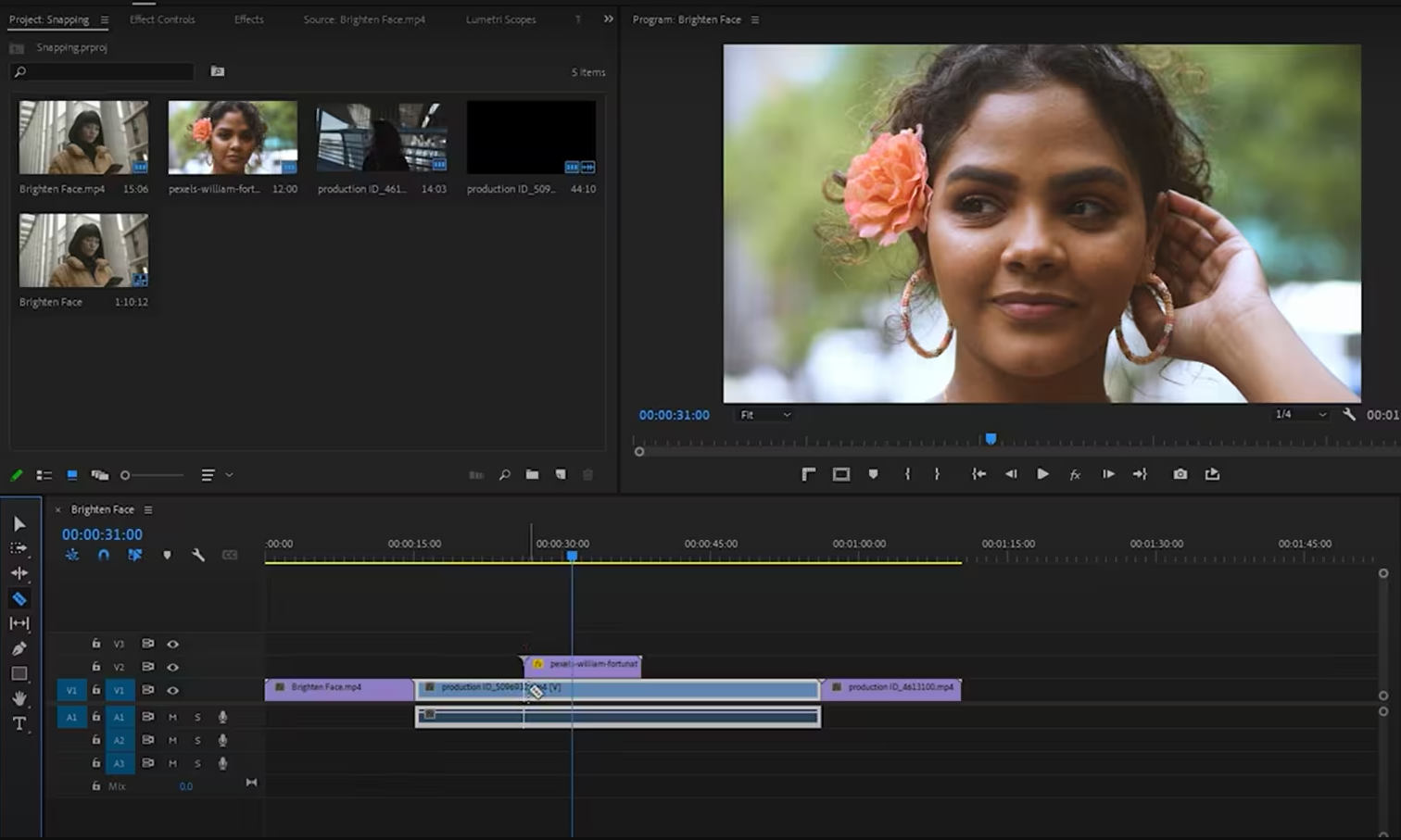Switch to Lumetri Scopes tab
The height and width of the screenshot is (840, 1401).
point(500,19)
